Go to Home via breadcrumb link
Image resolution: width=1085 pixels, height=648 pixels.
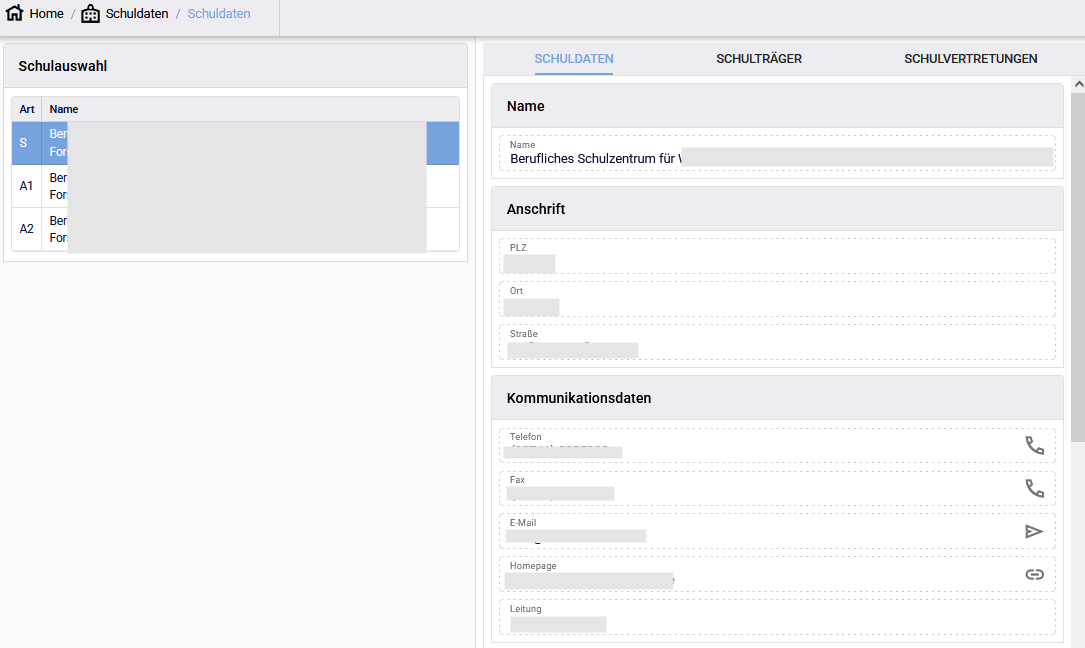(x=46, y=14)
